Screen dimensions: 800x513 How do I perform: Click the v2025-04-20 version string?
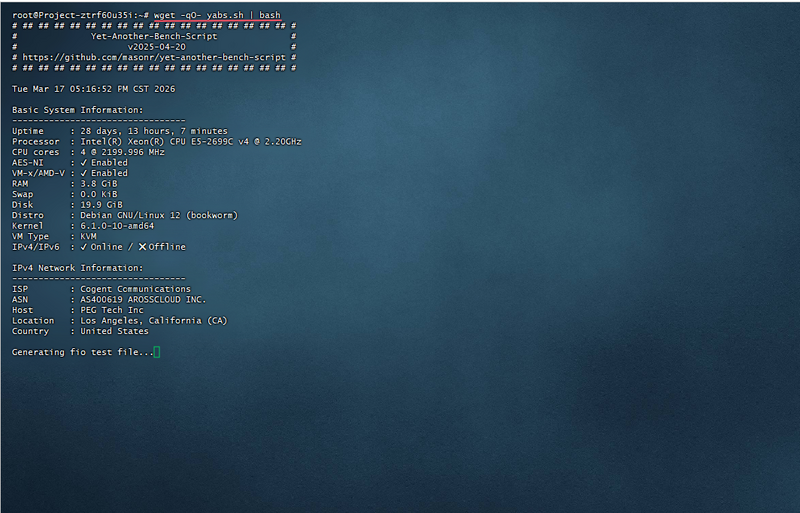154,47
